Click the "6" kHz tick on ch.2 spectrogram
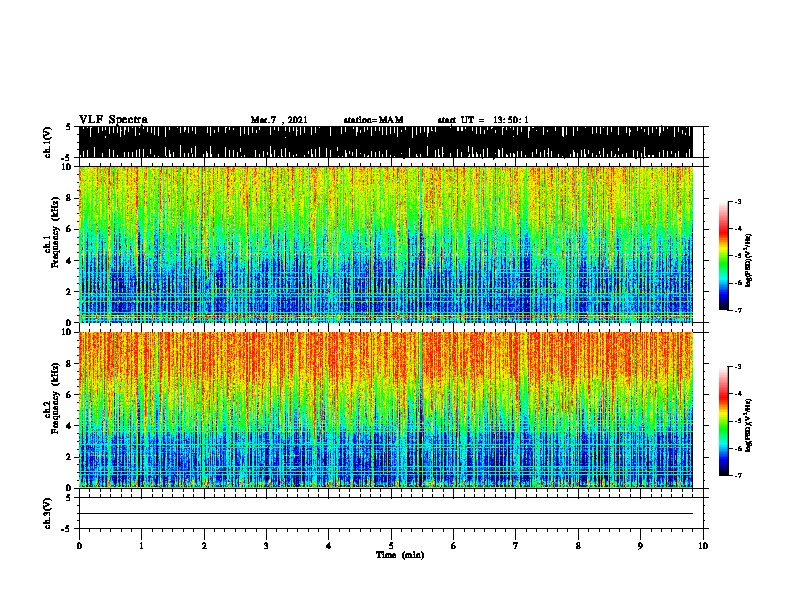This screenshot has width=792, height=612. point(70,394)
